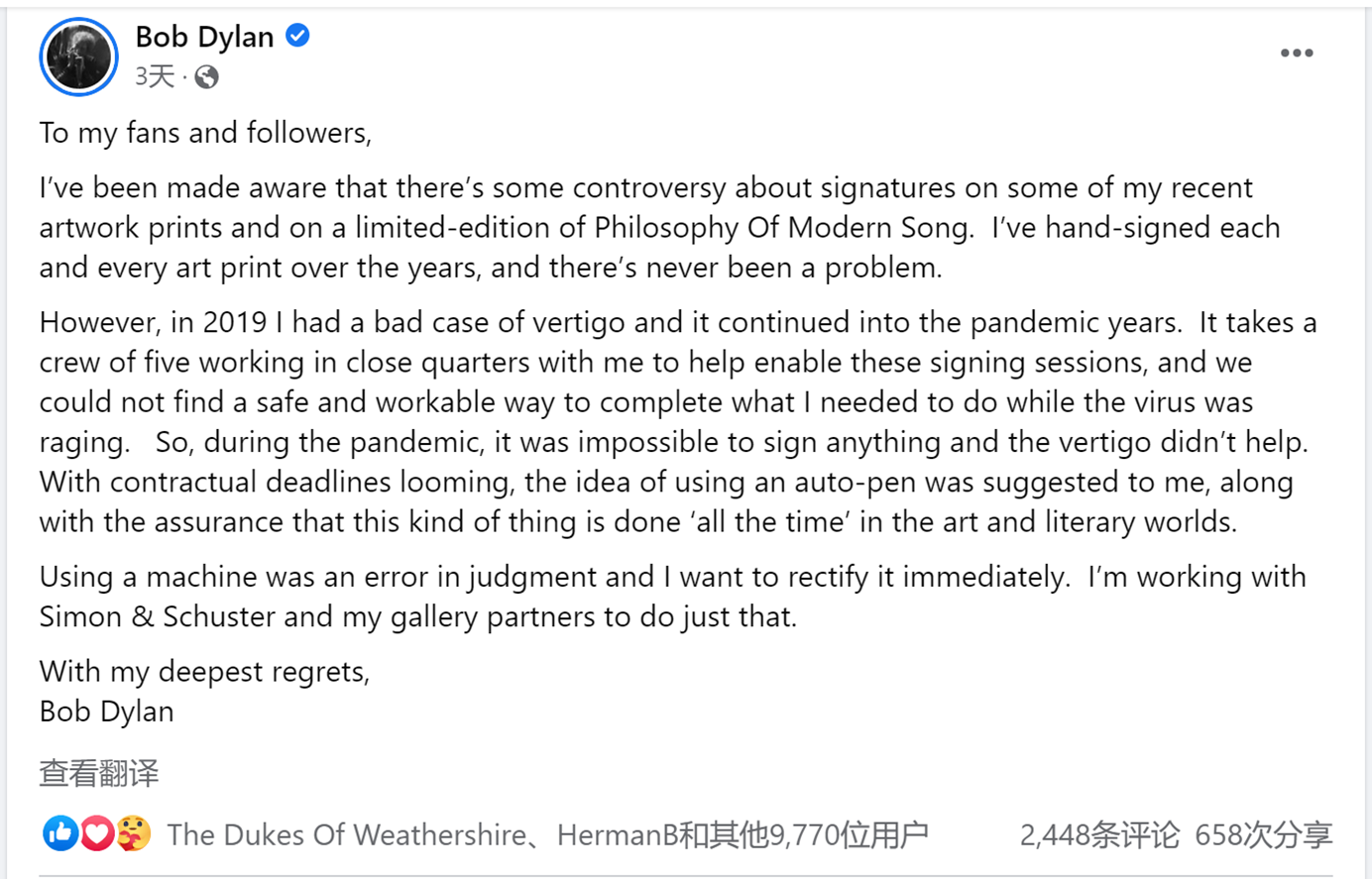Open the three-dot post options menu
This screenshot has height=879, width=1372.
coord(1296,54)
